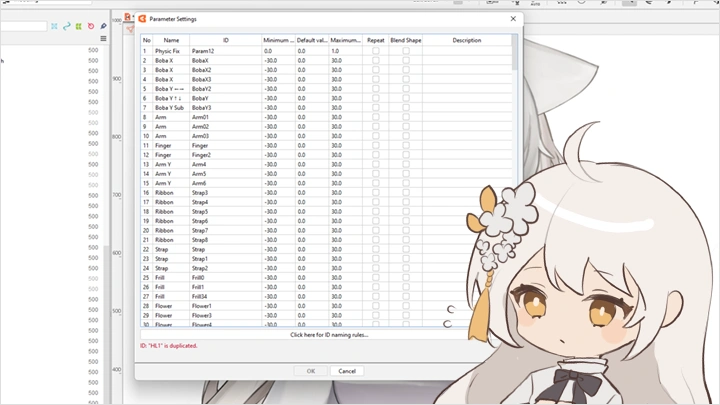This screenshot has width=720, height=405.
Task: Sort by the Name column header
Action: click(x=171, y=41)
